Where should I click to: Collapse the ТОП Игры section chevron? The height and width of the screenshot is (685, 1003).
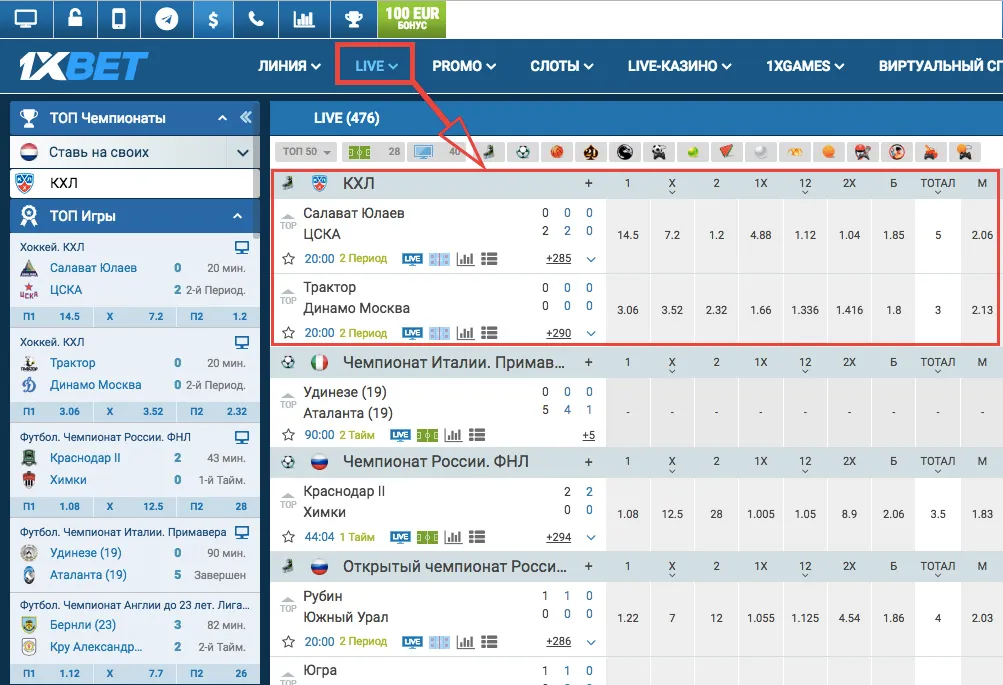point(237,216)
